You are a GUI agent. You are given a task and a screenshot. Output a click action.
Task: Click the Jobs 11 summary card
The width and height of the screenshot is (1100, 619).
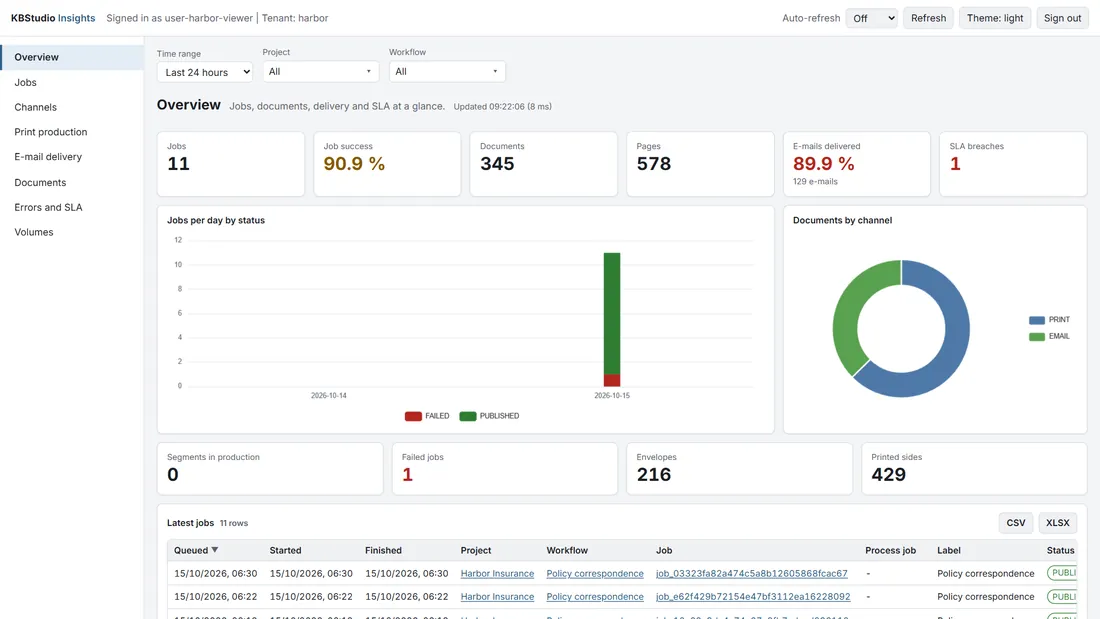click(x=231, y=164)
